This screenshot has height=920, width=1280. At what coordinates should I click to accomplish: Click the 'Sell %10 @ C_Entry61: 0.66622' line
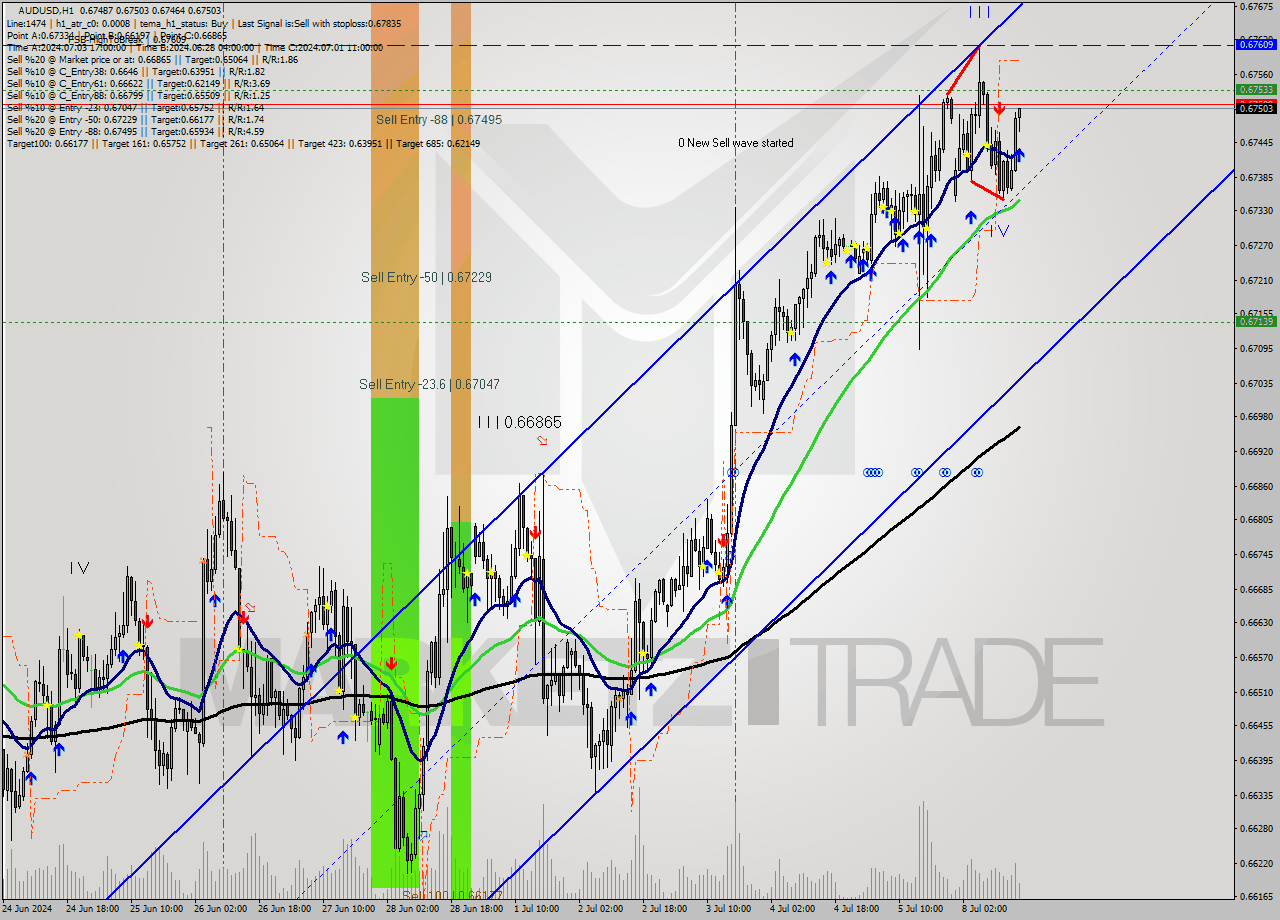(138, 84)
